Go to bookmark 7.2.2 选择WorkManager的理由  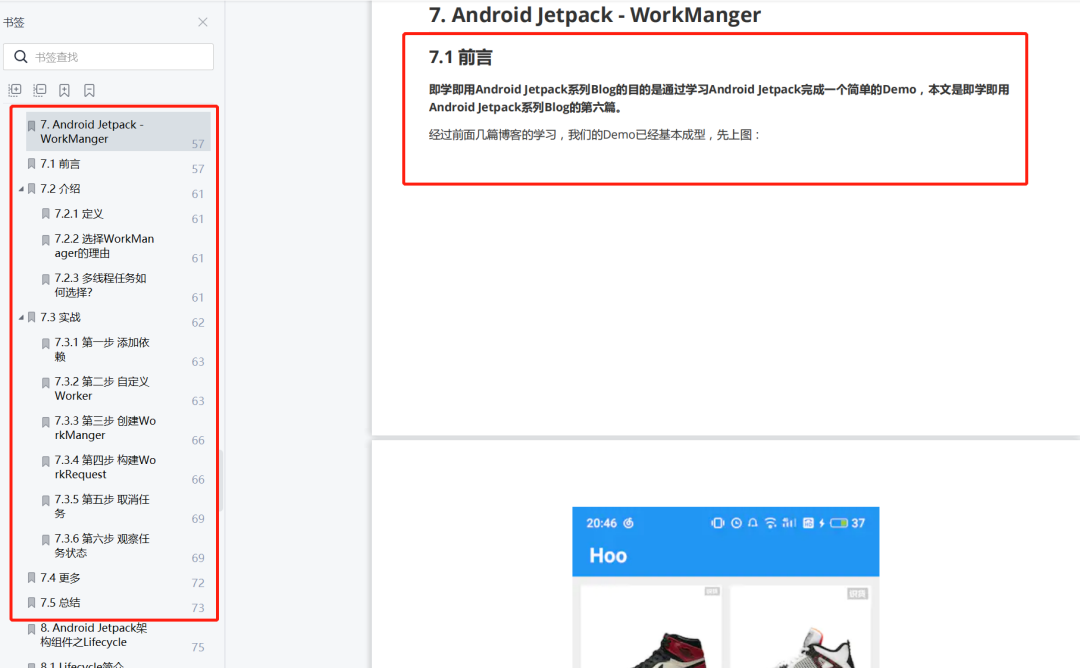click(x=104, y=246)
